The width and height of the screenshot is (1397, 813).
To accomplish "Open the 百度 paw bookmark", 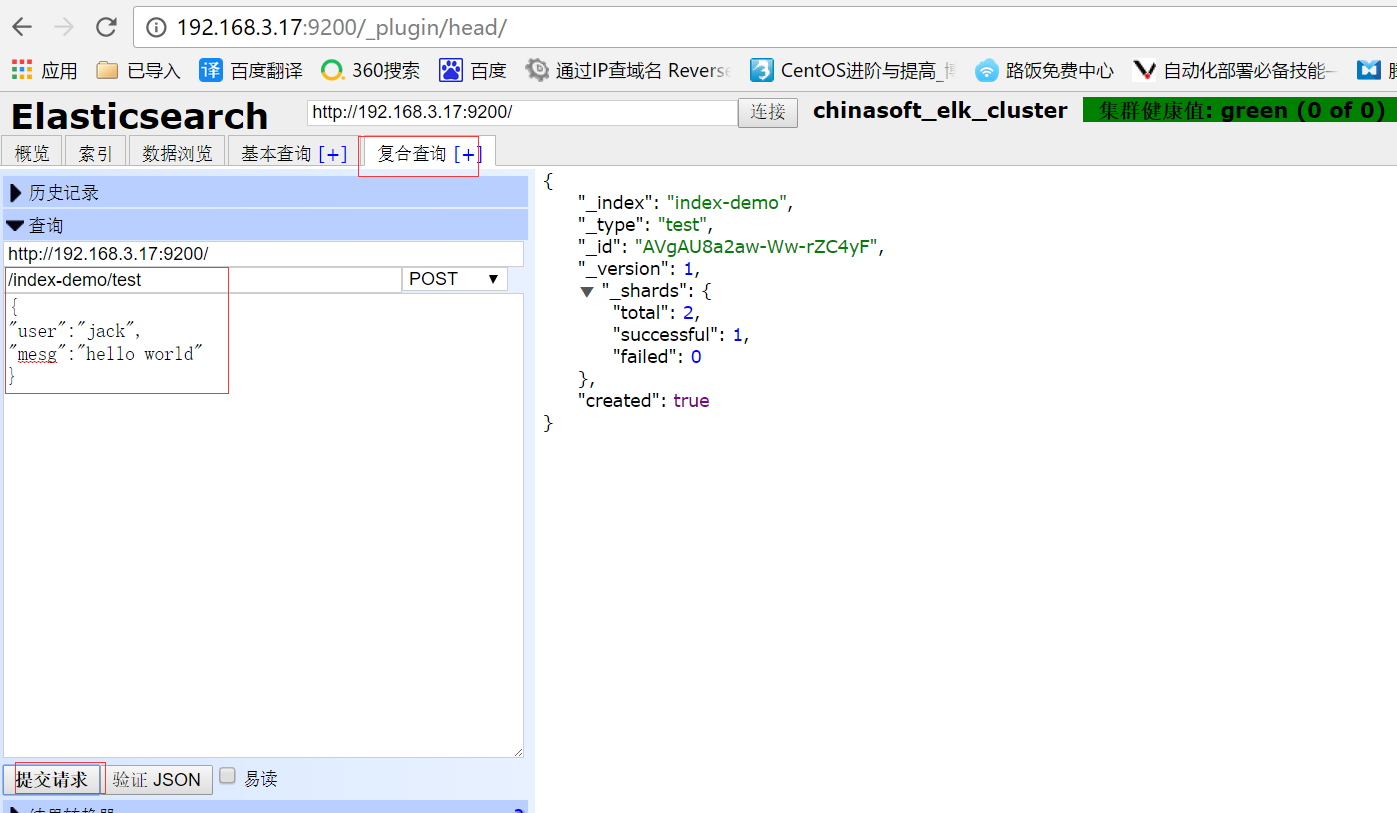I will tap(473, 70).
